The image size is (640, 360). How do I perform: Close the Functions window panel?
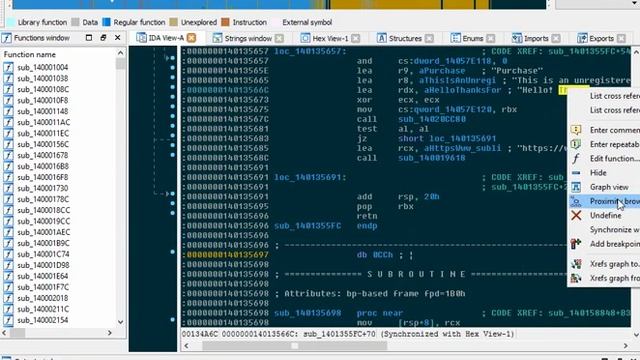(x=118, y=38)
